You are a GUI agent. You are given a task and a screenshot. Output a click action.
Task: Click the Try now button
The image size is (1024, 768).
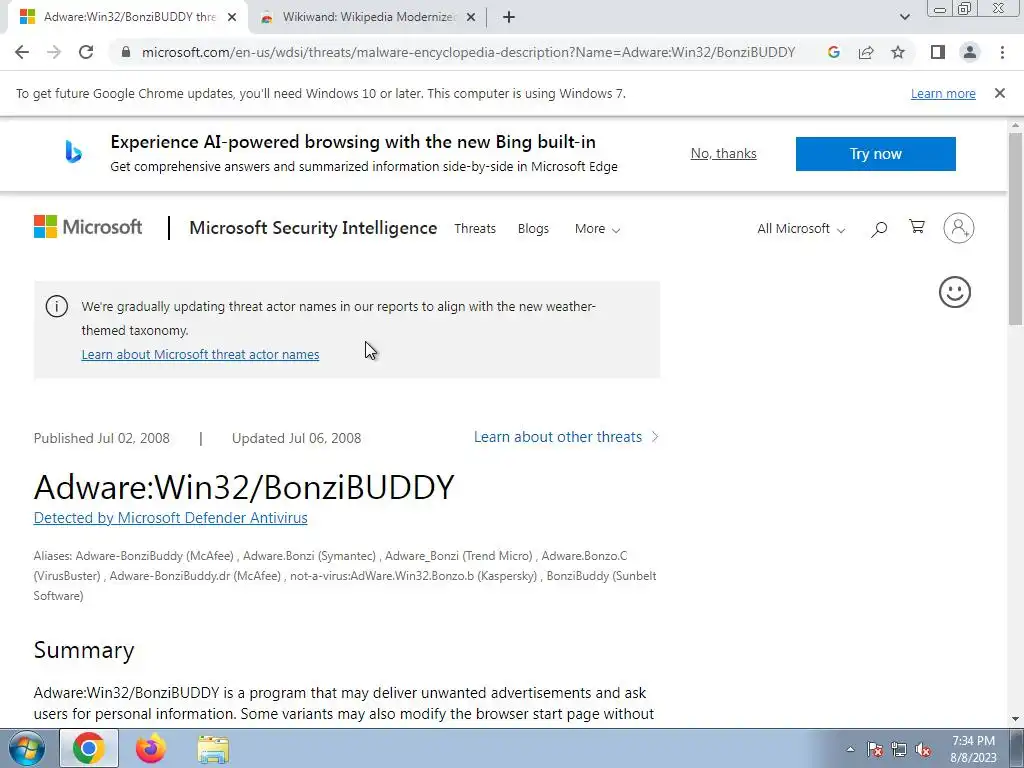pyautogui.click(x=876, y=154)
